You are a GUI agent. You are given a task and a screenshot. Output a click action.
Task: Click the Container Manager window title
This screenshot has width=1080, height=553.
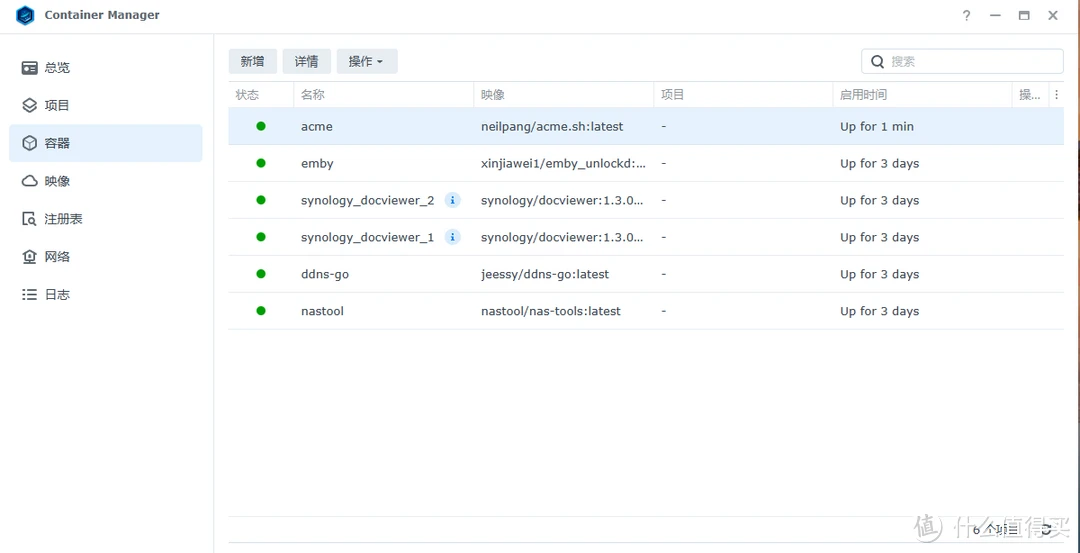(x=102, y=15)
